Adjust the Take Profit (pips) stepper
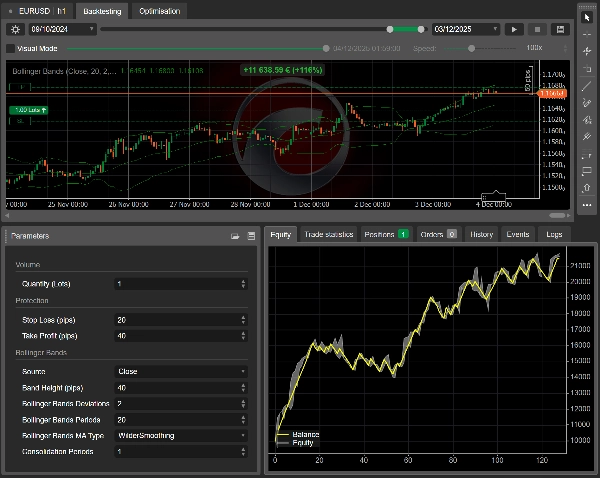This screenshot has height=478, width=600. pyautogui.click(x=243, y=336)
